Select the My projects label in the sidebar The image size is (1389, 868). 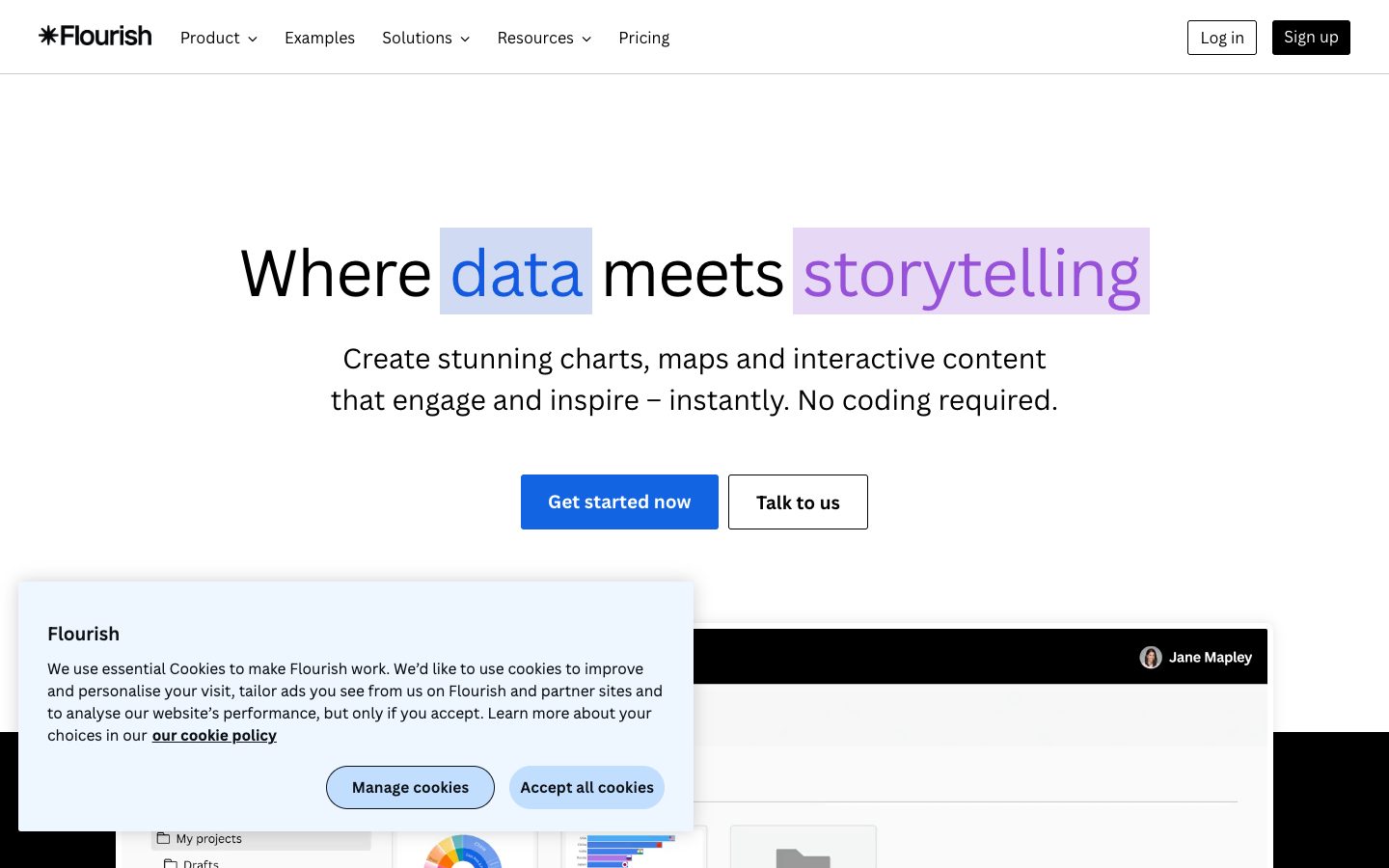pos(209,839)
